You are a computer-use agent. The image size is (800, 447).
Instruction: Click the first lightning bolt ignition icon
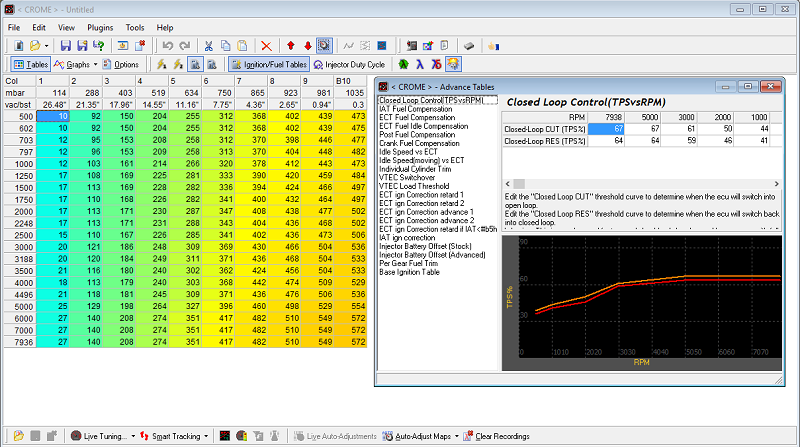coord(161,64)
